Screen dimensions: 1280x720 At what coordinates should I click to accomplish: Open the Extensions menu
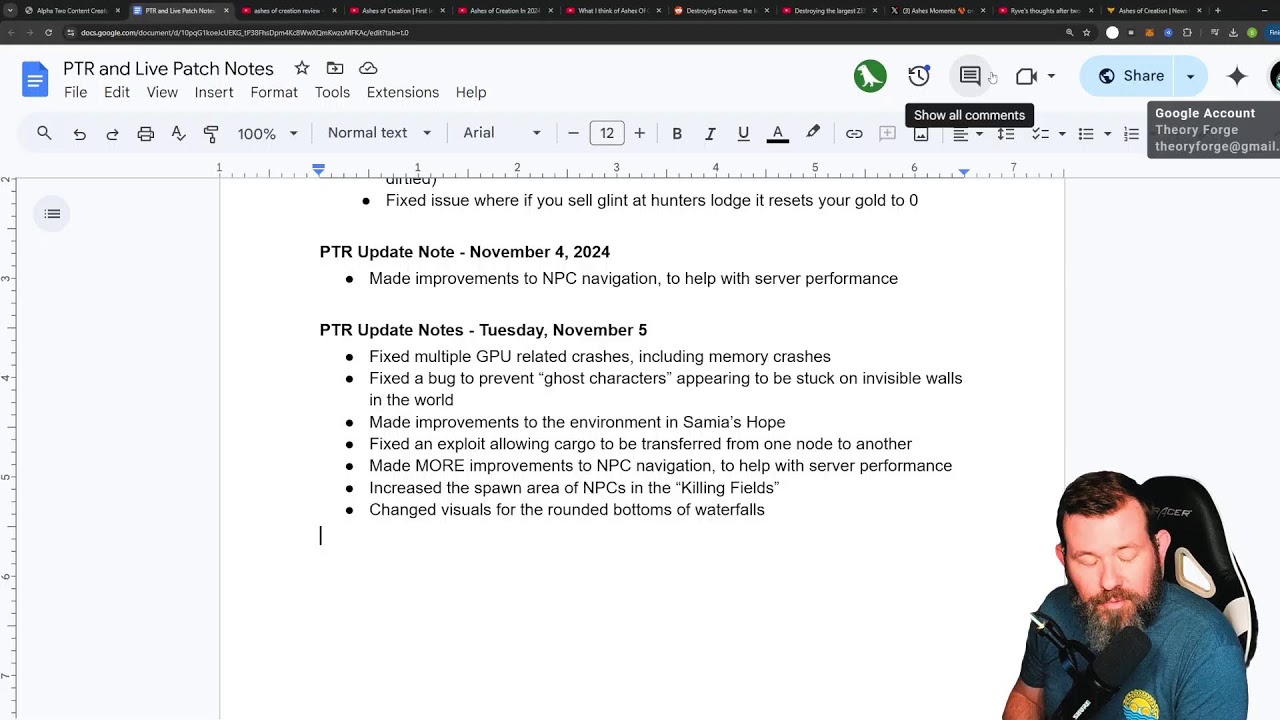(x=403, y=92)
